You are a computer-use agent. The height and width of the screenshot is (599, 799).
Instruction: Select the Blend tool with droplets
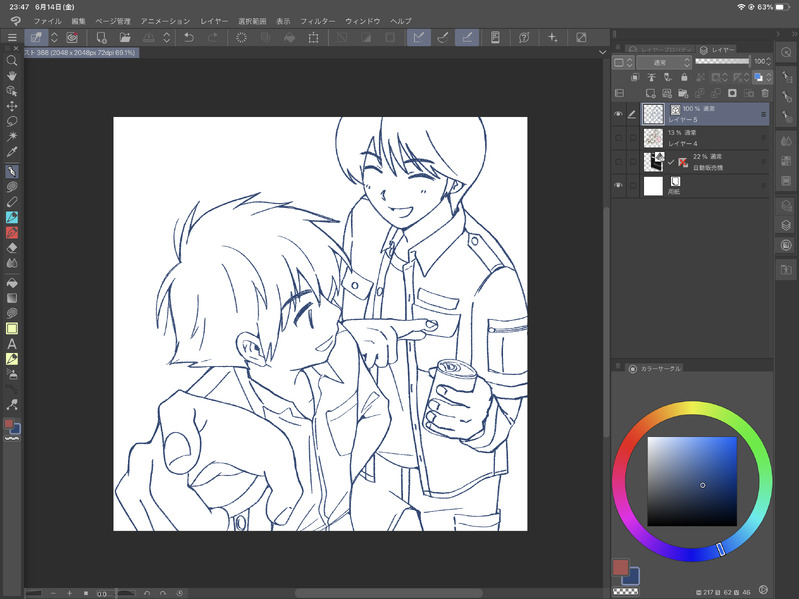tap(12, 263)
